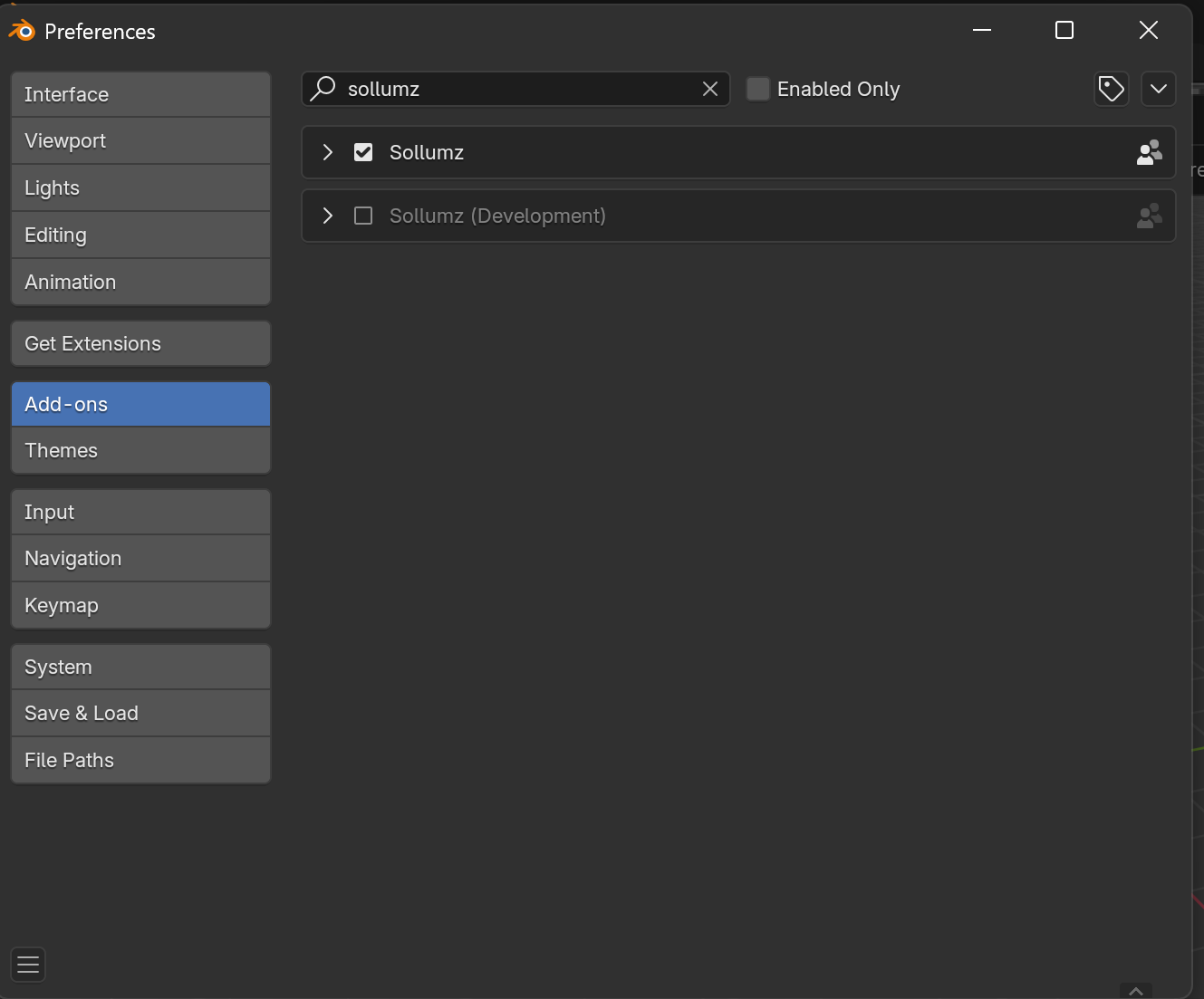Disable the Sollumz add-on checkbox
This screenshot has width=1204, height=999.
[x=363, y=152]
